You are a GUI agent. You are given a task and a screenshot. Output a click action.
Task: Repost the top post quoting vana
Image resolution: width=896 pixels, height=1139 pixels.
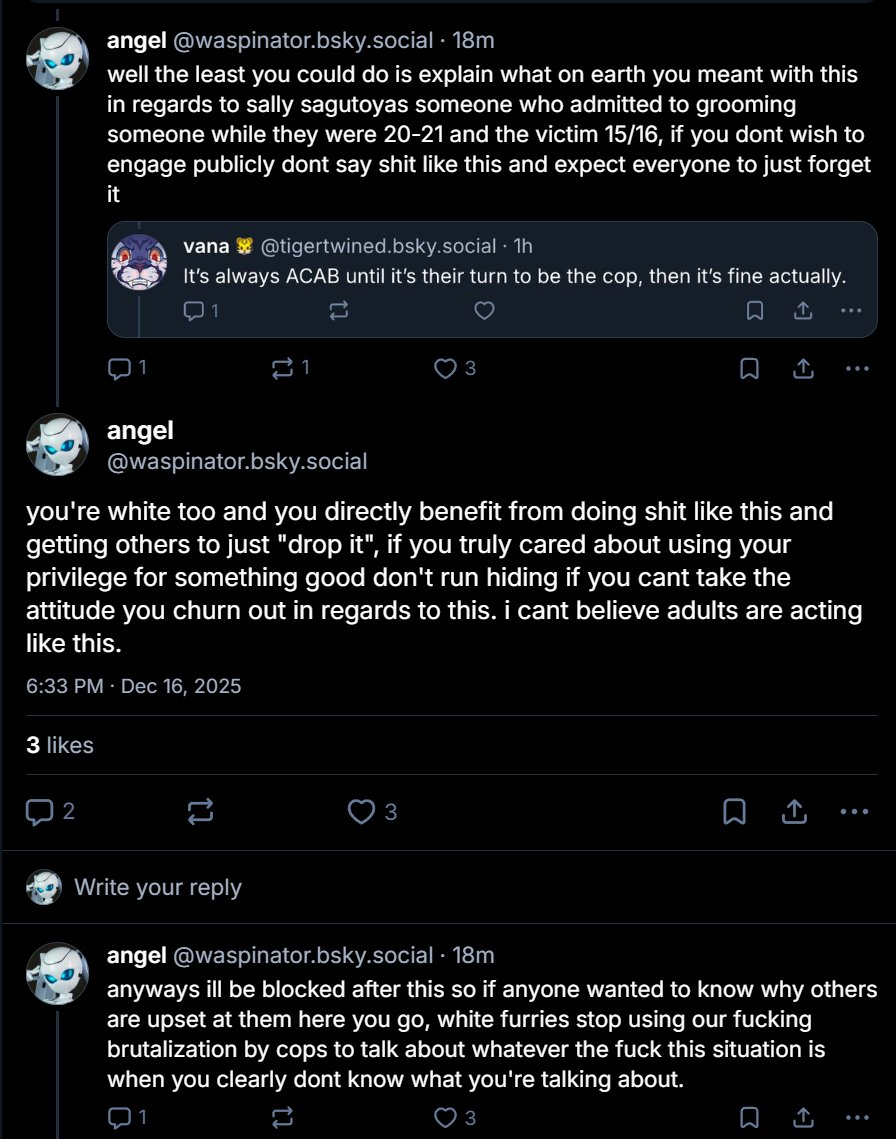(x=282, y=368)
